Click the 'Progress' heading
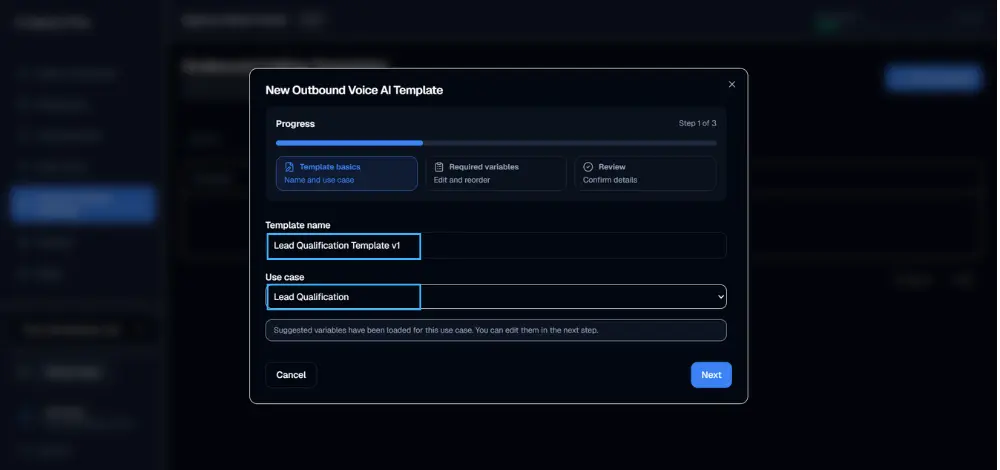The height and width of the screenshot is (470, 1000). 295,124
